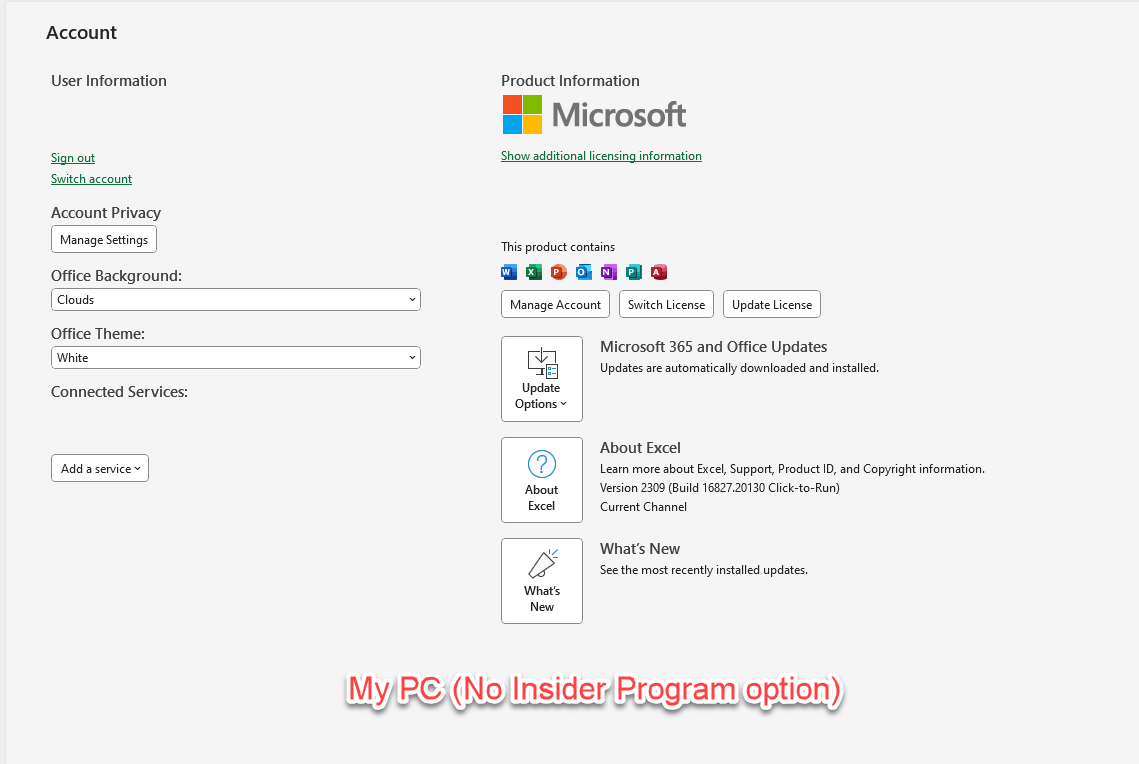This screenshot has height=764, width=1139.
Task: Click the Account Privacy heading
Action: click(106, 213)
